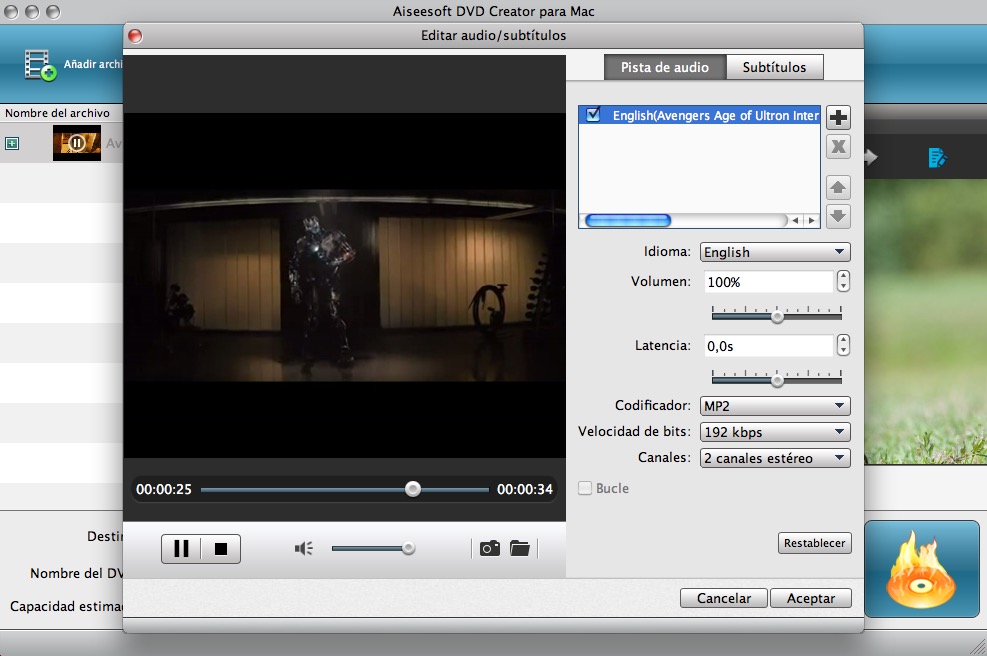The image size is (987, 656).
Task: Click the Restablecer button
Action: coord(815,543)
